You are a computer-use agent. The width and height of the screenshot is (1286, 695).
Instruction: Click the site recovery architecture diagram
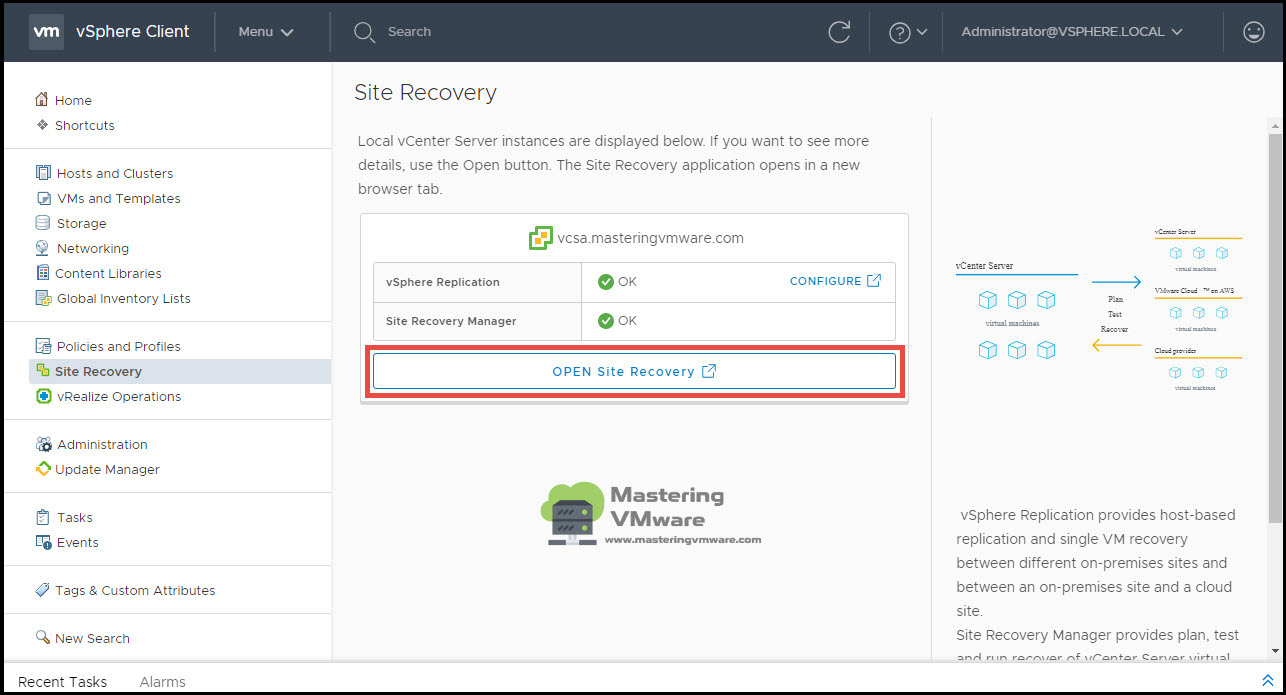click(x=1098, y=309)
